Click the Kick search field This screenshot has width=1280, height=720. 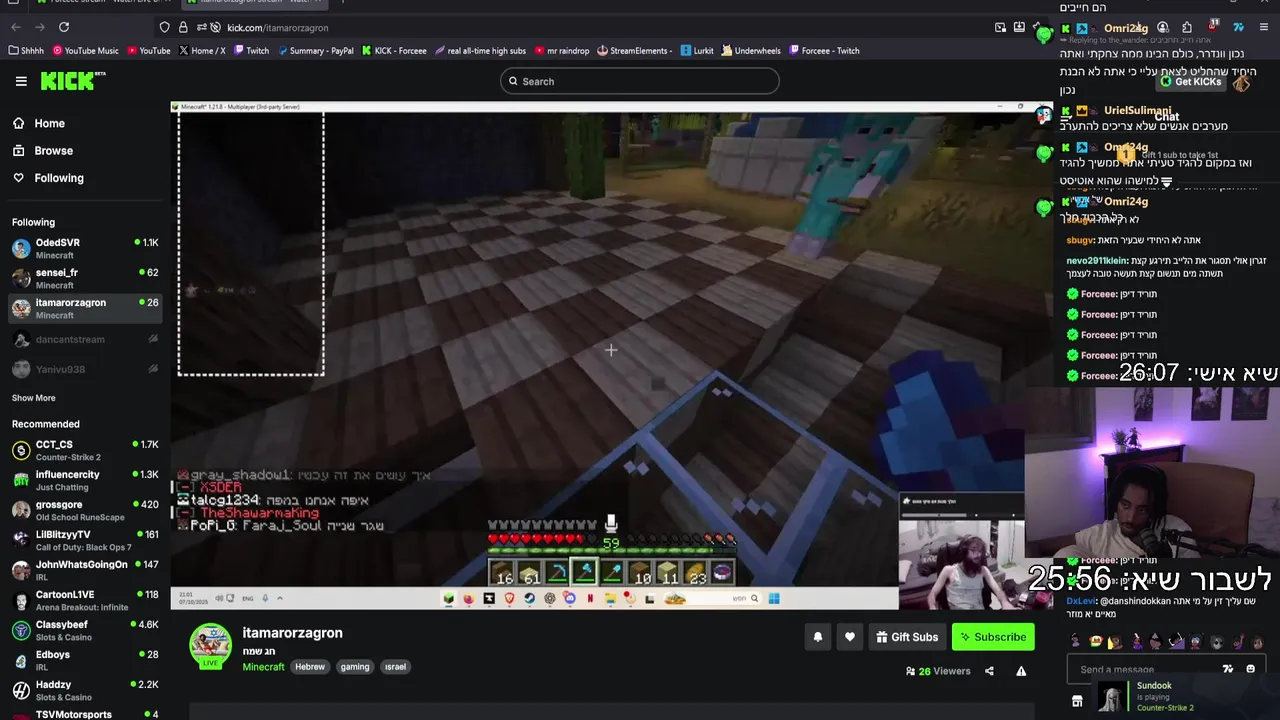pos(639,81)
